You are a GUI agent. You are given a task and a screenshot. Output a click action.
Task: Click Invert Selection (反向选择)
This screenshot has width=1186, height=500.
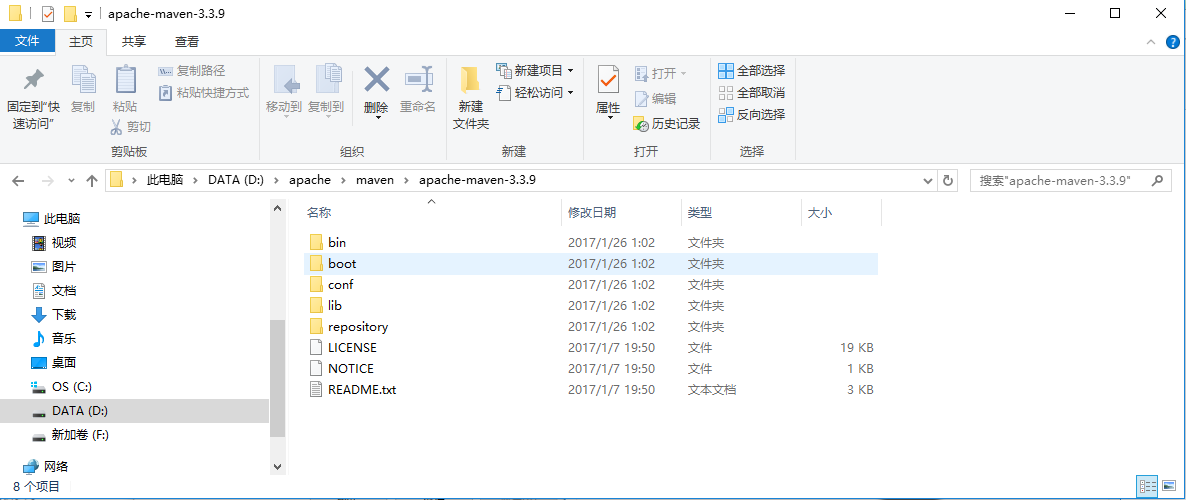751,114
